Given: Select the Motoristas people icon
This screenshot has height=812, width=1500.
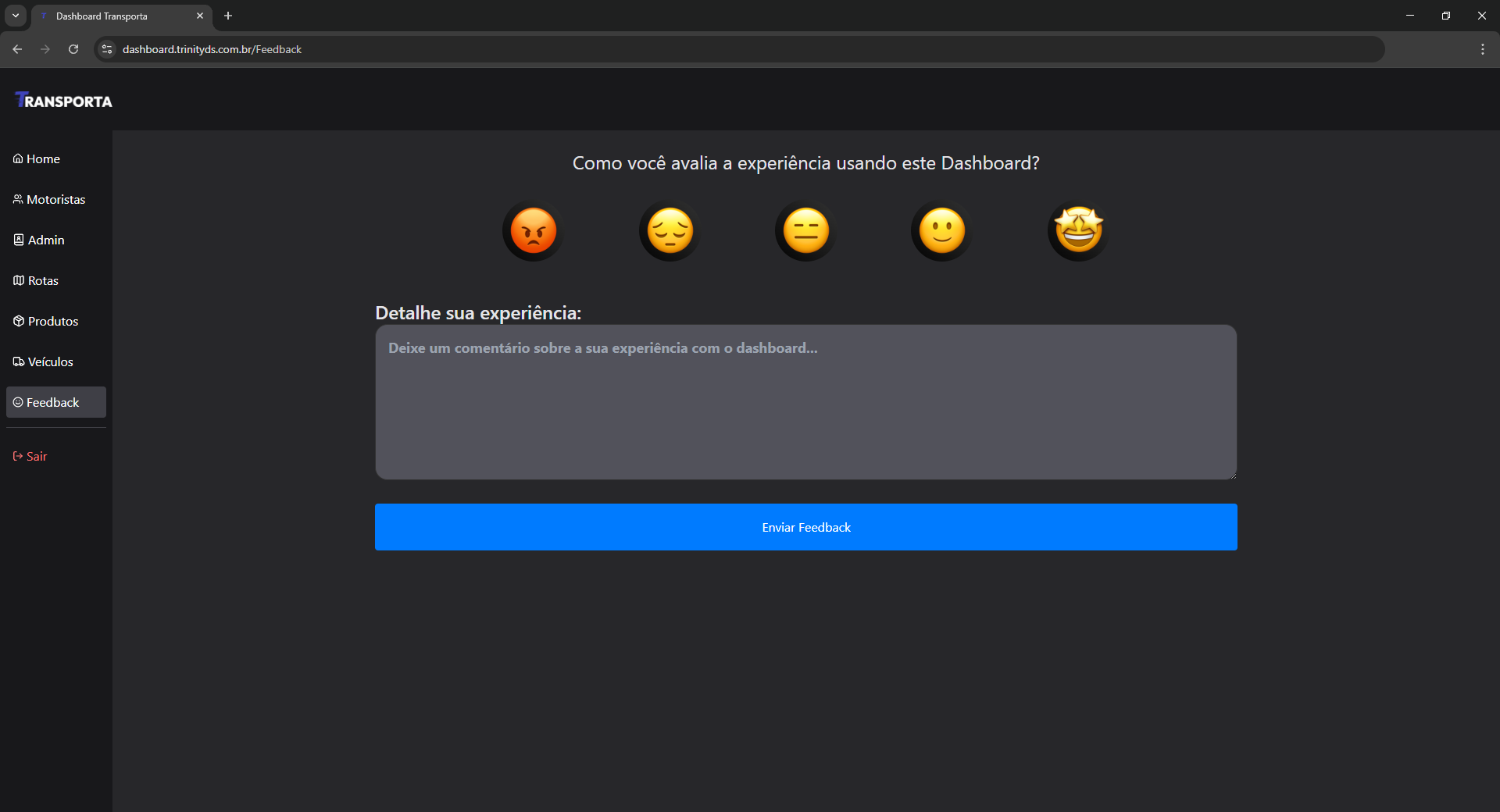Looking at the screenshot, I should (17, 199).
